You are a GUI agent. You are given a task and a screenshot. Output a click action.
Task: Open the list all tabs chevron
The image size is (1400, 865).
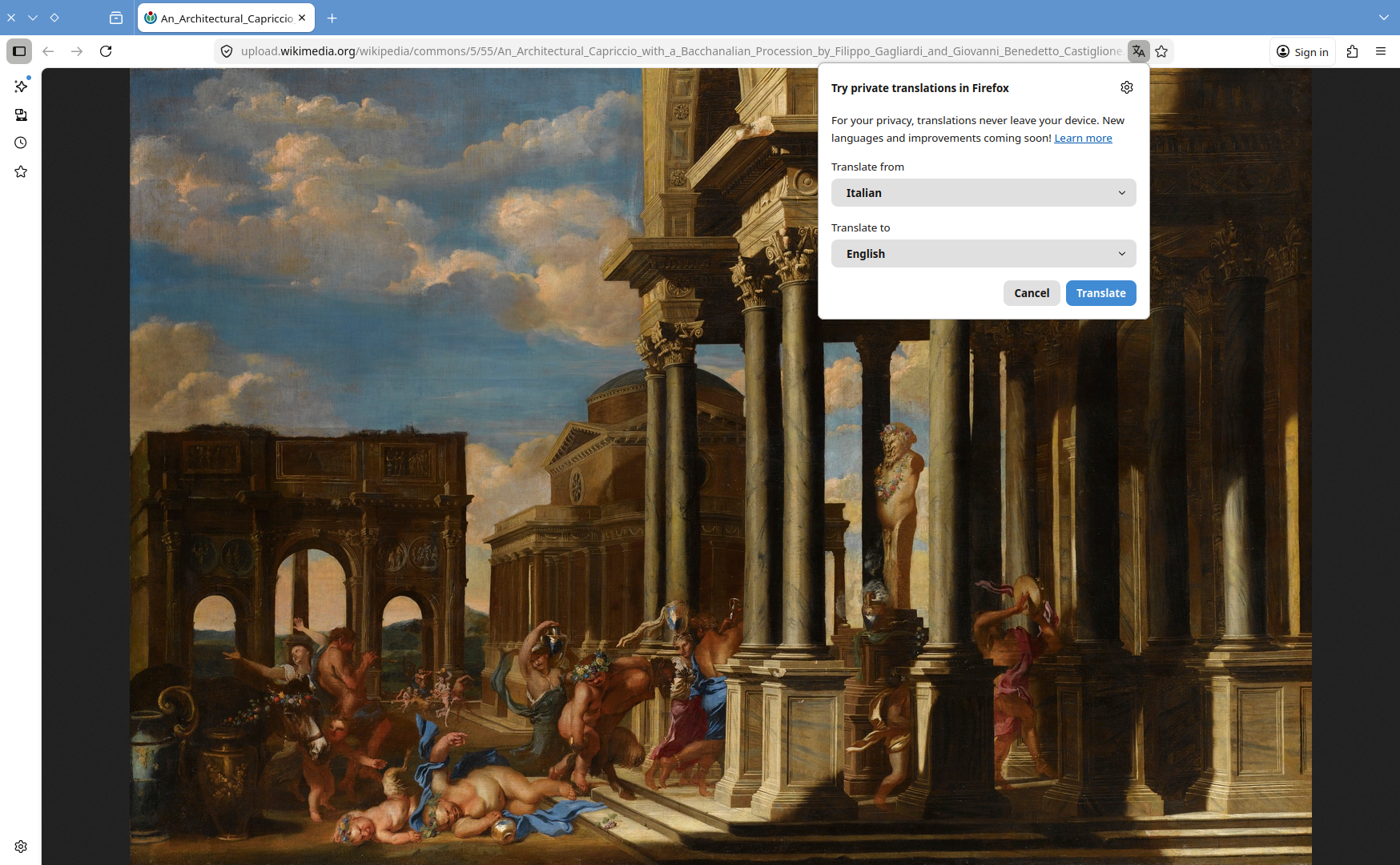(1383, 18)
